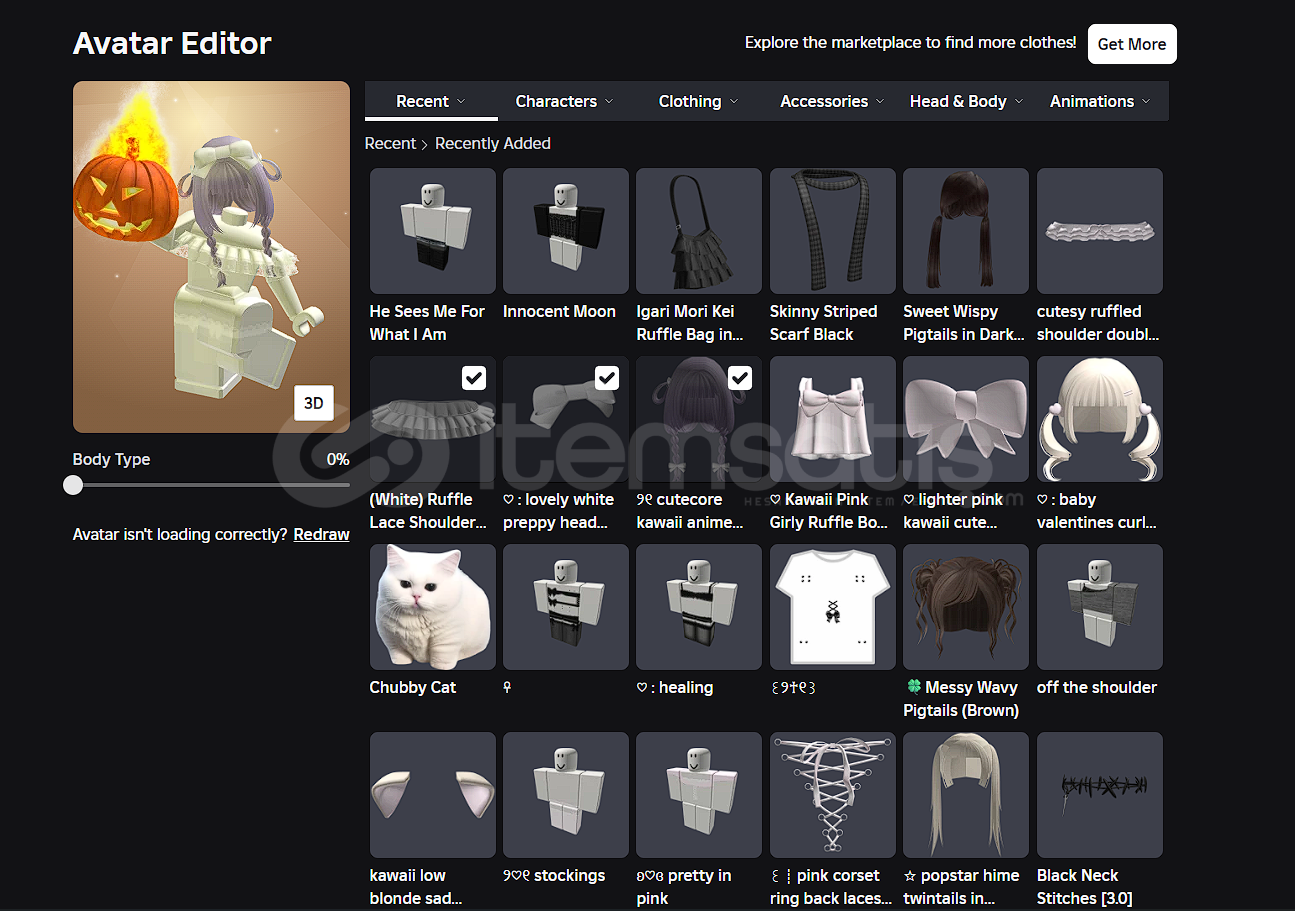This screenshot has width=1295, height=911.
Task: Pick the Messy Wavy Pigtails (Brown) hair
Action: [x=965, y=607]
